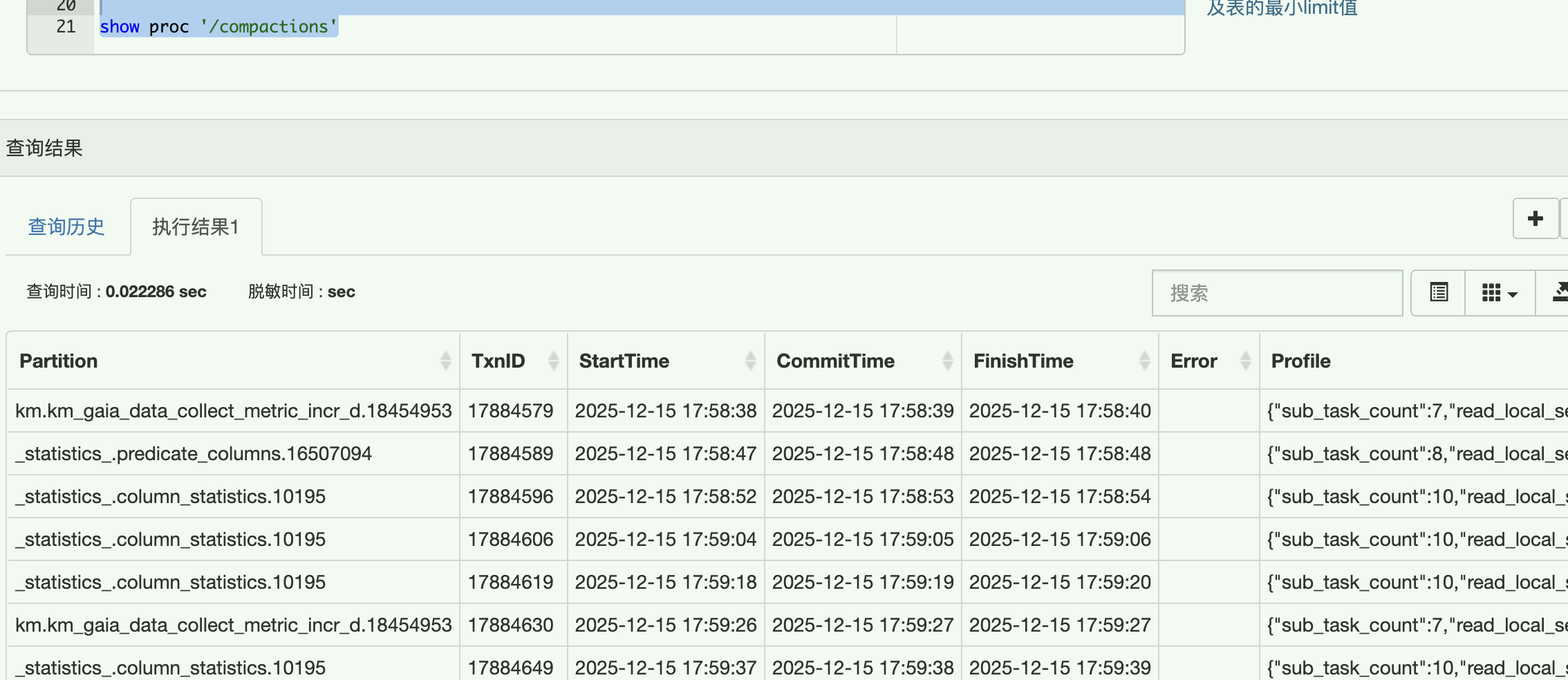
Task: Click line number 21 in editor gutter
Action: pos(66,27)
